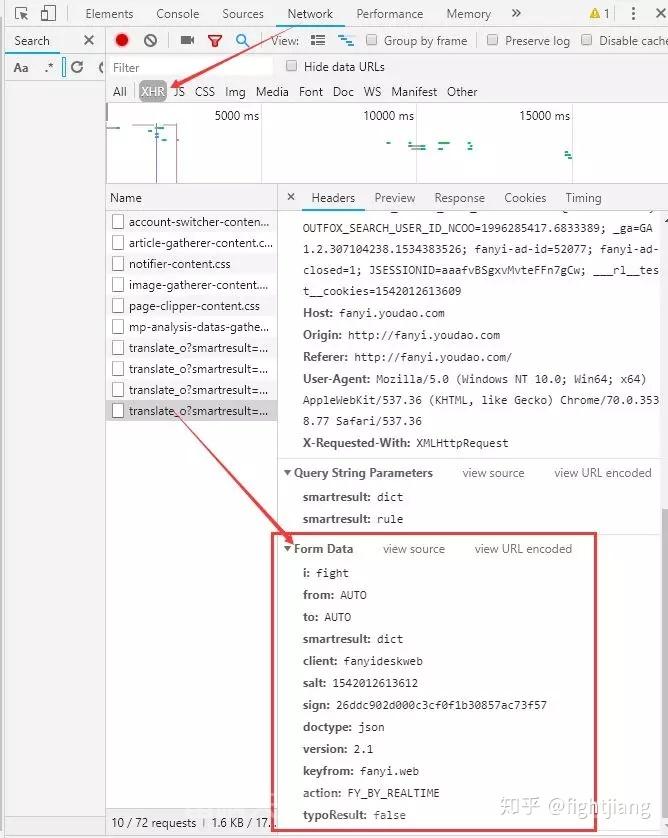Viewport: 668px width, 838px height.
Task: Filter requests by Img type
Action: pyautogui.click(x=235, y=92)
